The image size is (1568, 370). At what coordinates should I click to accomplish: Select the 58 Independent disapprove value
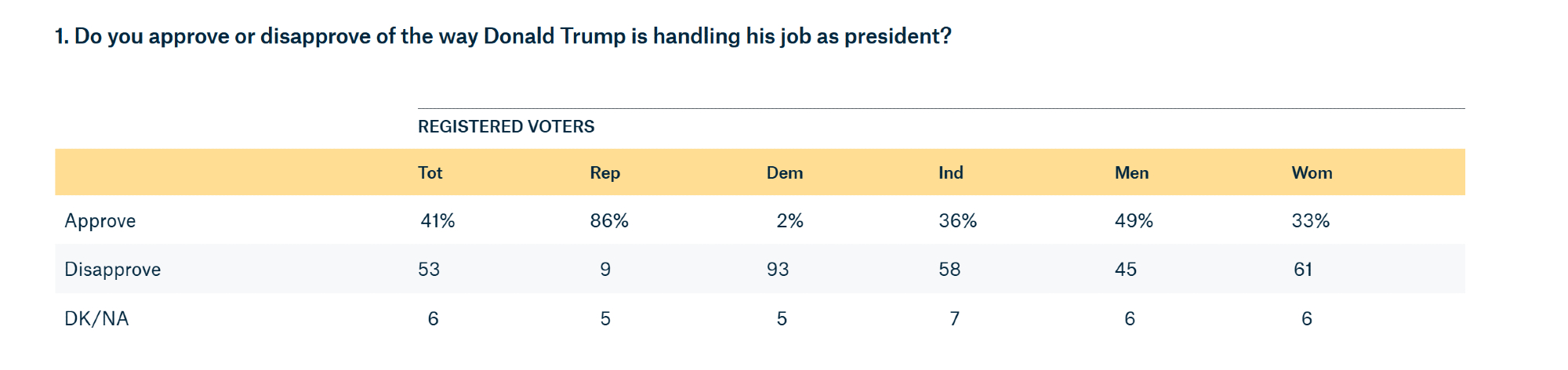pos(949,270)
